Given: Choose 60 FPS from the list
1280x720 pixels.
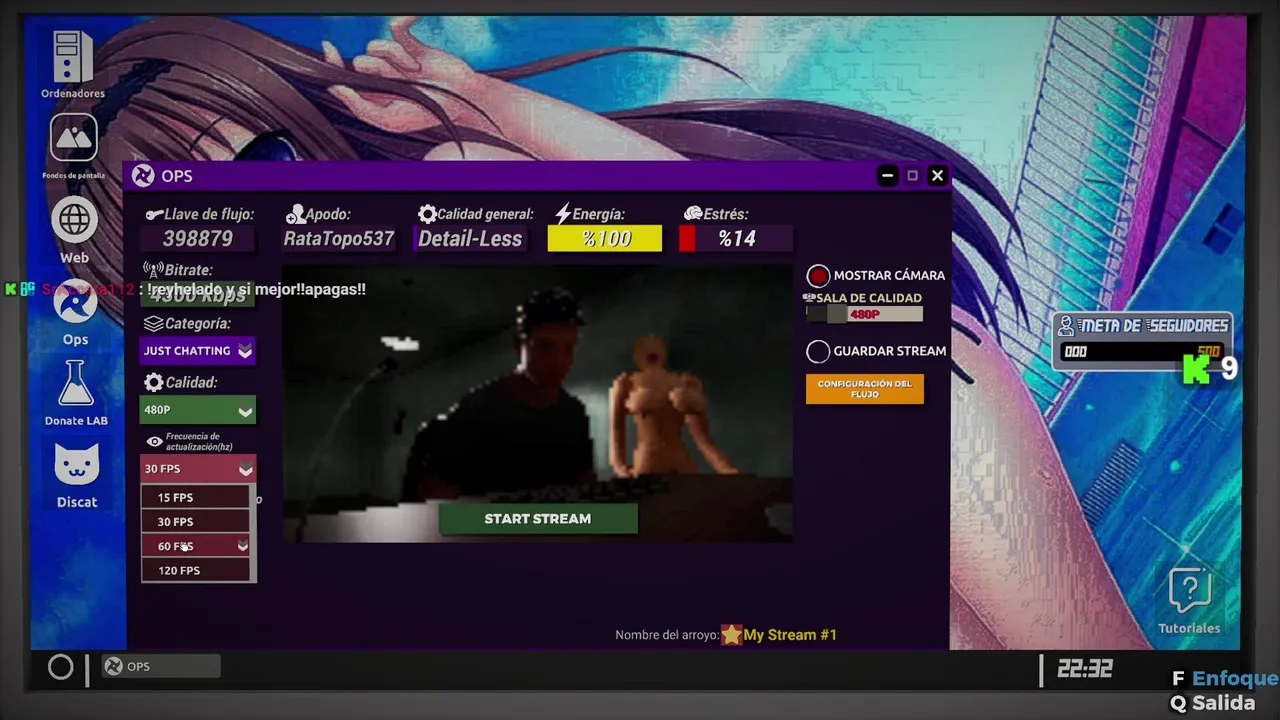Looking at the screenshot, I should coord(196,546).
